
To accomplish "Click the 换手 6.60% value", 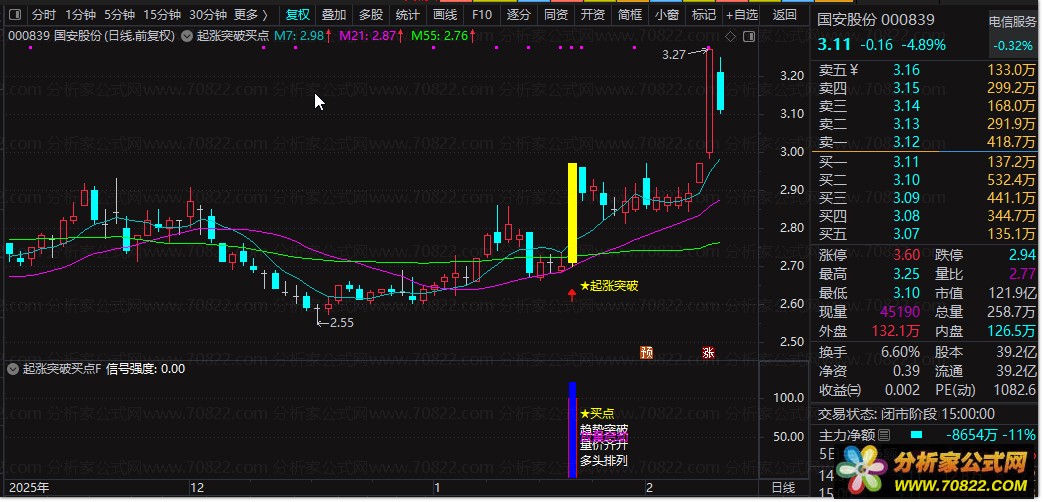I will click(898, 352).
